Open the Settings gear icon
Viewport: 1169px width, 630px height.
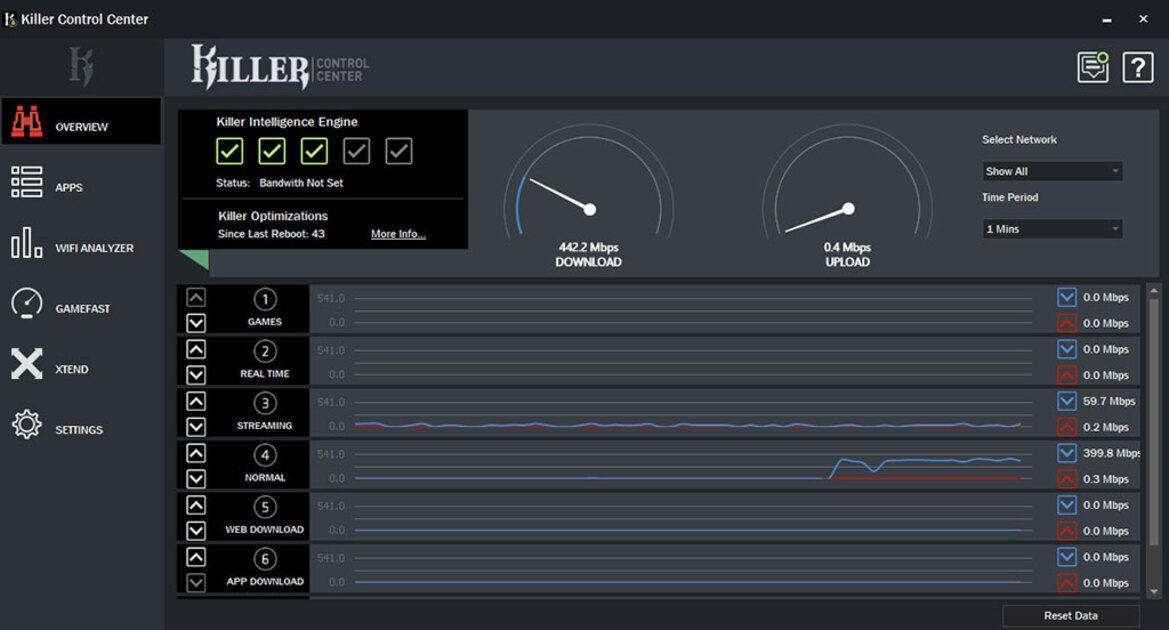click(27, 424)
